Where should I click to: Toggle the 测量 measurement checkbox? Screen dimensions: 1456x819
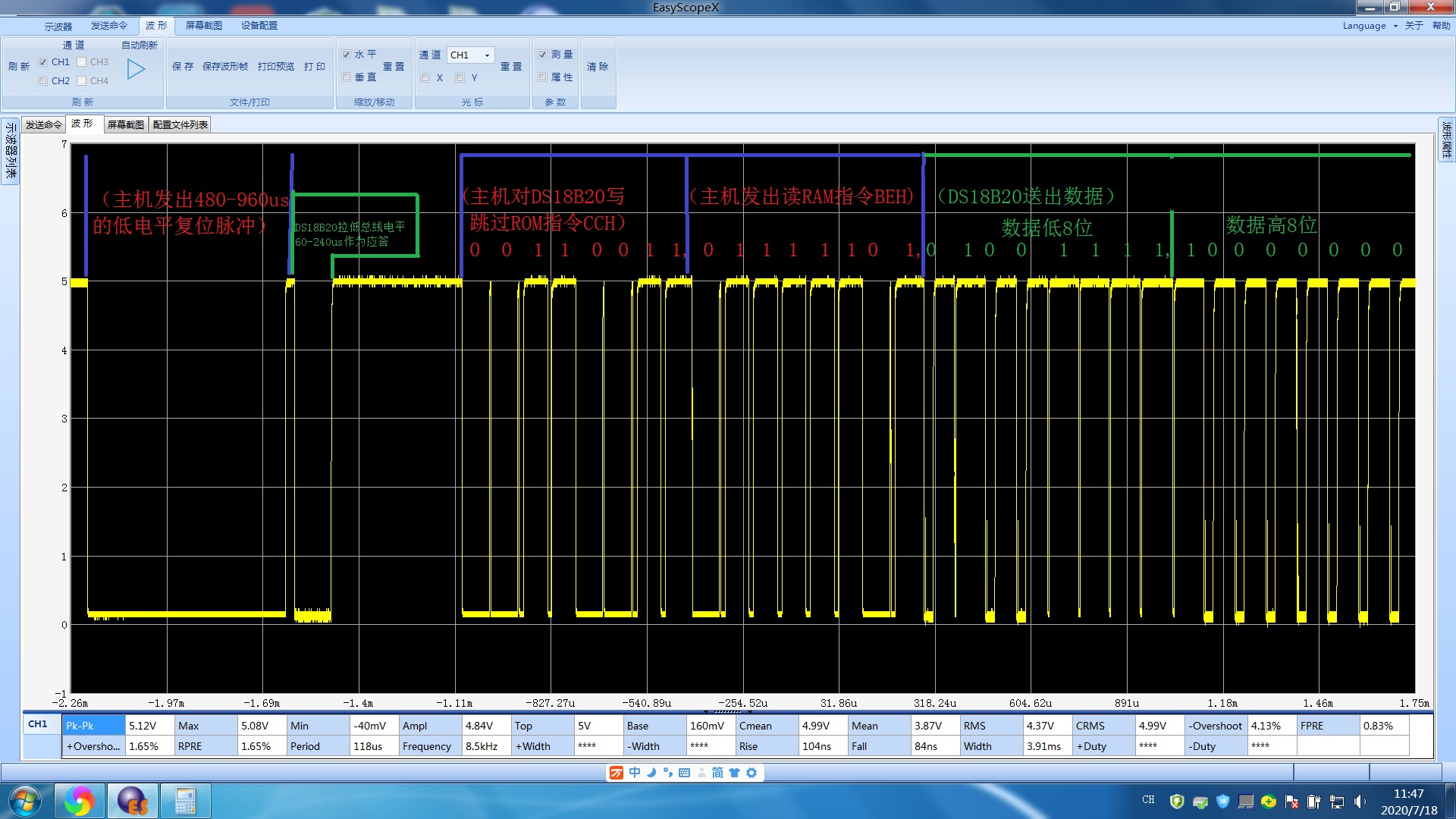point(543,55)
